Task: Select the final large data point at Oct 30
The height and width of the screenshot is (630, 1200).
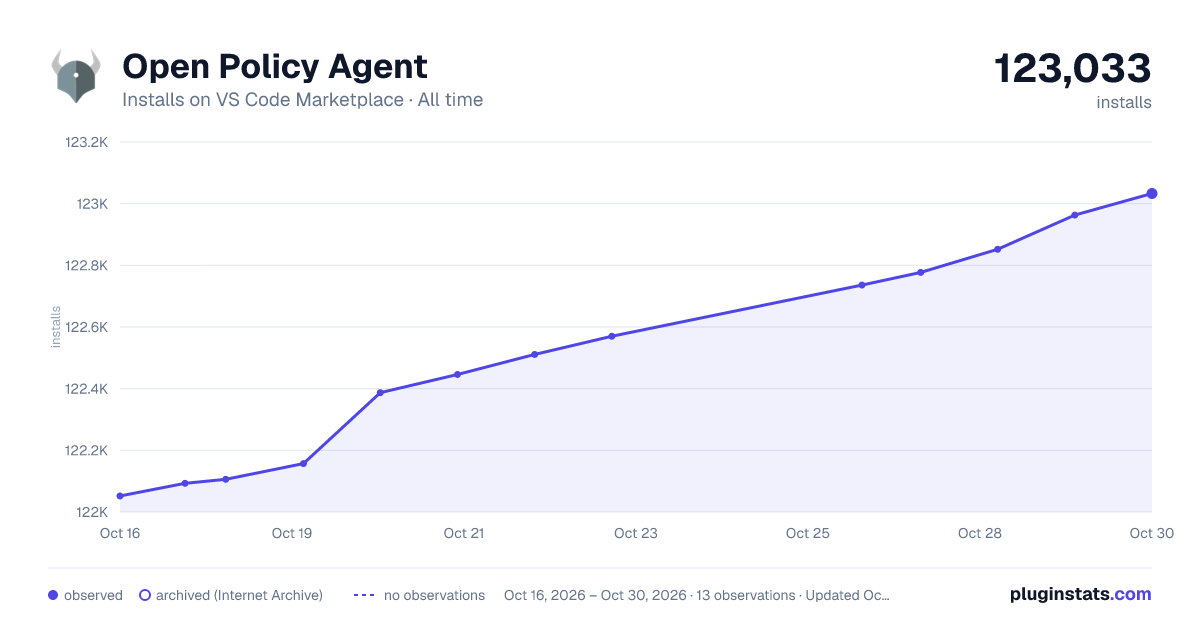Action: tap(1152, 194)
